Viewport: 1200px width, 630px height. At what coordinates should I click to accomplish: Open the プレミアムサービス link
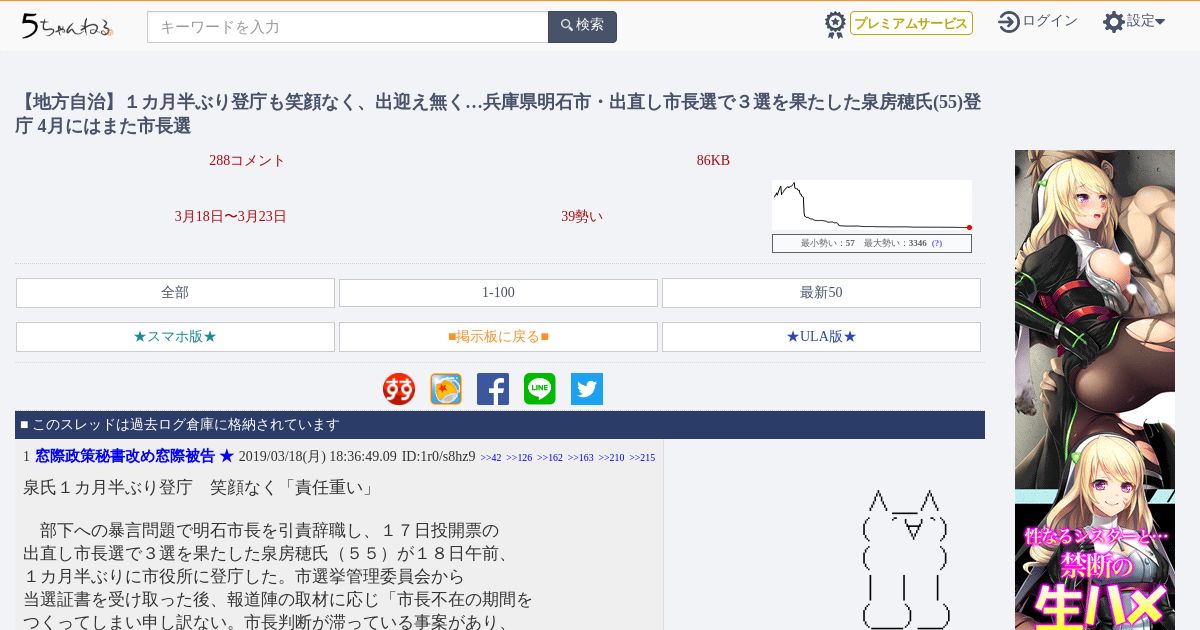pos(911,23)
